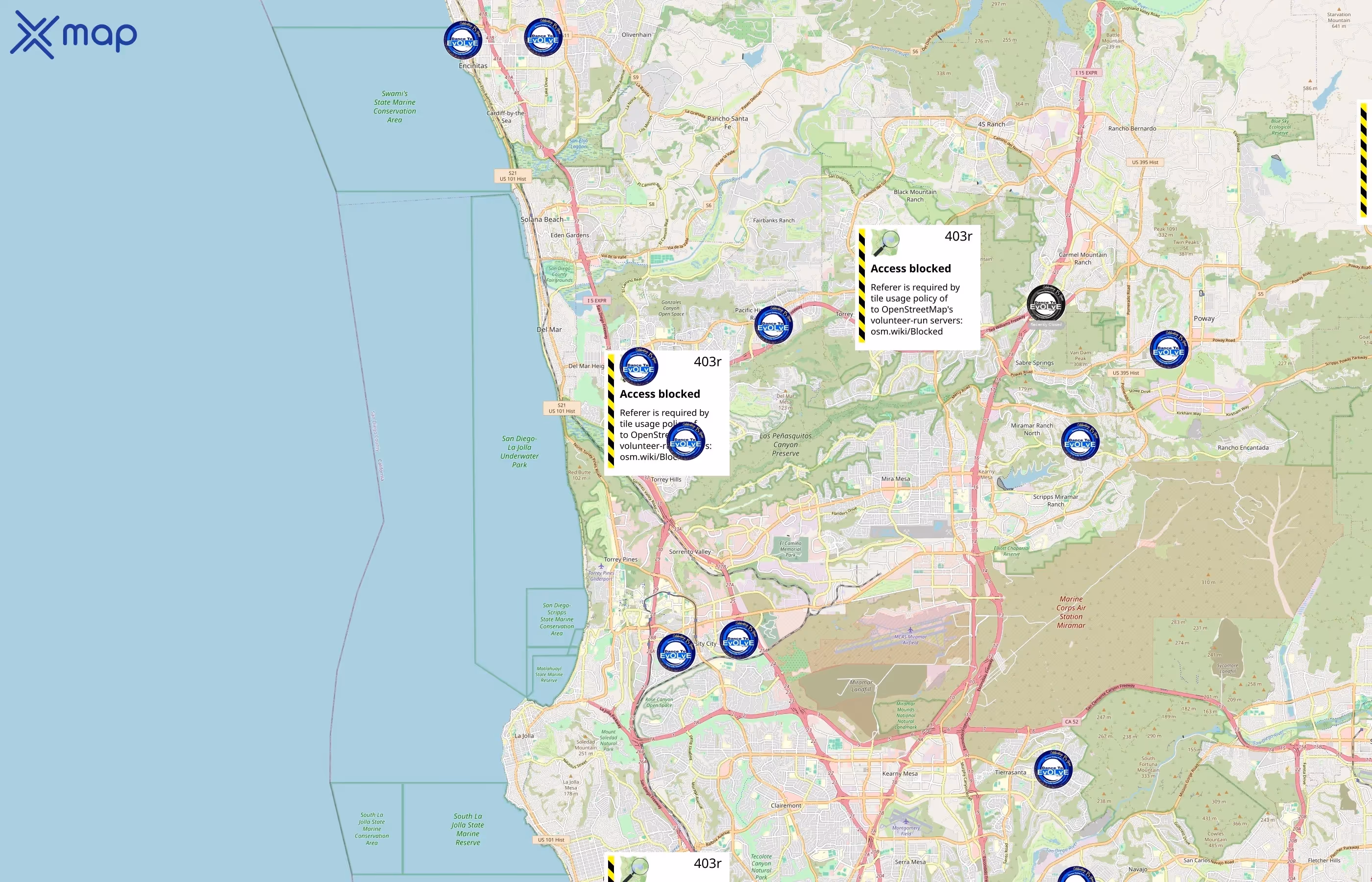Open the Evolve marker near Poway
The height and width of the screenshot is (882, 1372).
coord(1169,349)
